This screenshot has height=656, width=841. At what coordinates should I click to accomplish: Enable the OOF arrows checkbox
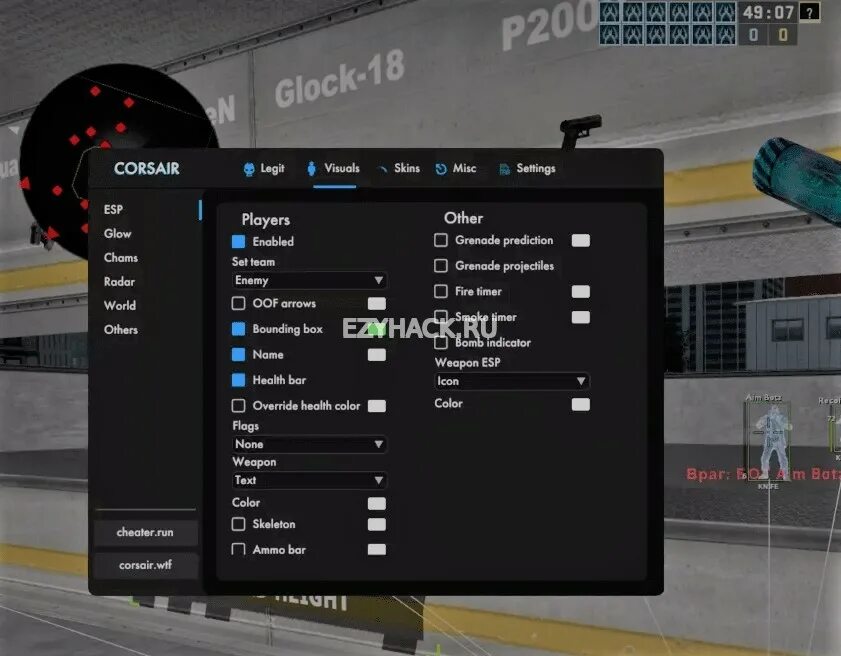239,304
